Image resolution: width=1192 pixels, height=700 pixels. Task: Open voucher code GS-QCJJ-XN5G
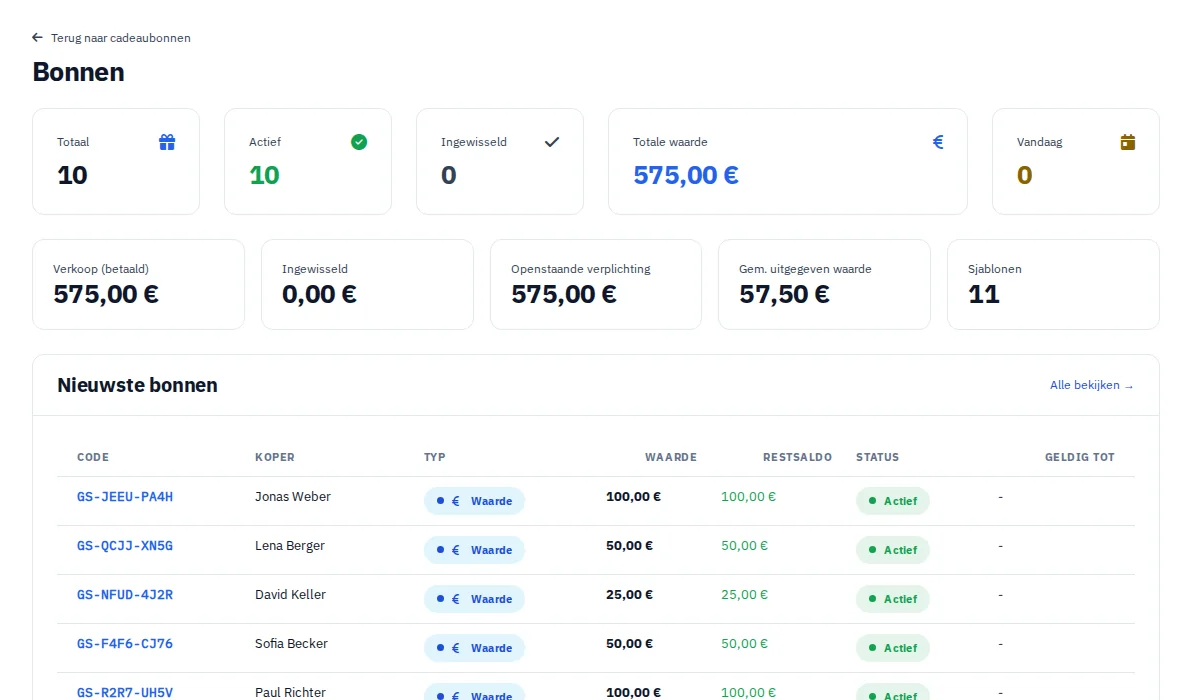(125, 546)
